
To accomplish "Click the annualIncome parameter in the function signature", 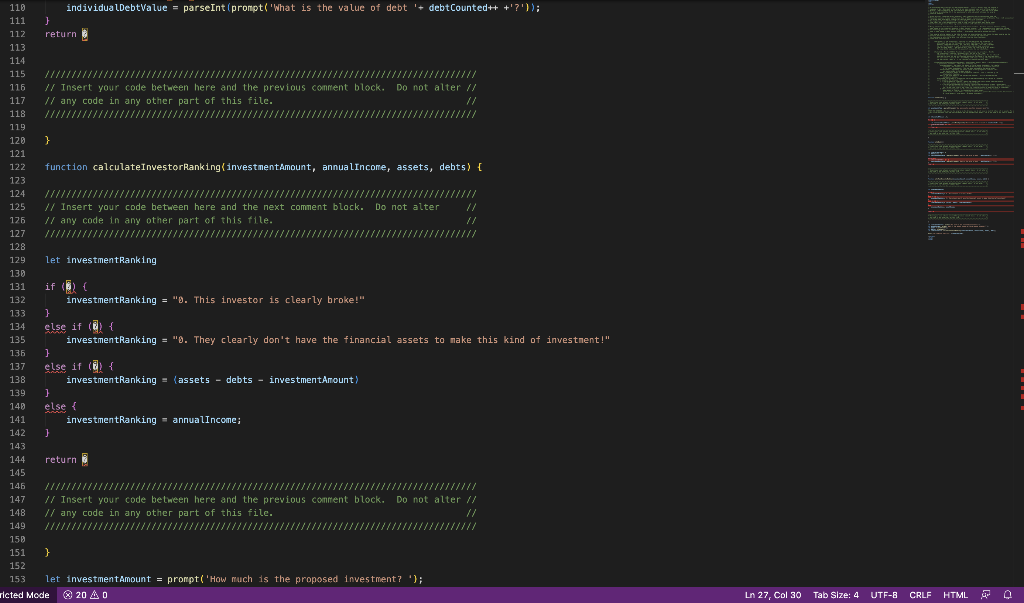I will (x=354, y=167).
